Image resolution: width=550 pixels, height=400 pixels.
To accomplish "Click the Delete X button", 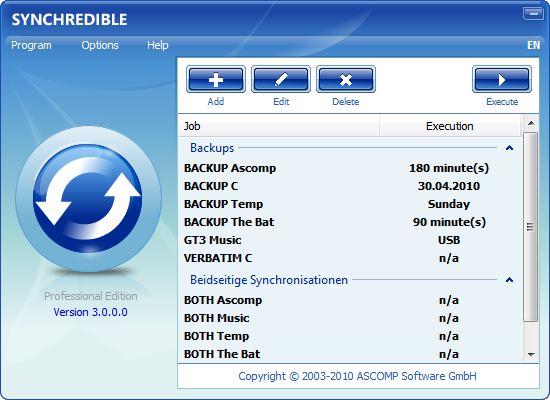I will coord(346,79).
